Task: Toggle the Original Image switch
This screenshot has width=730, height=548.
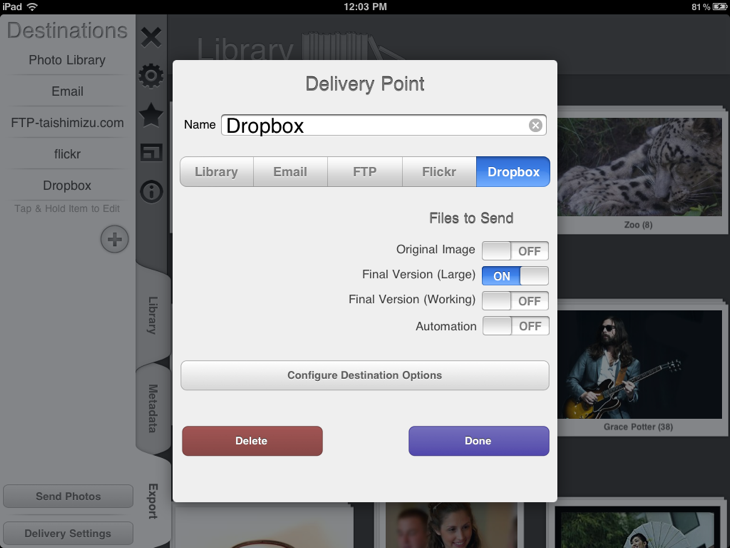Action: pyautogui.click(x=515, y=251)
